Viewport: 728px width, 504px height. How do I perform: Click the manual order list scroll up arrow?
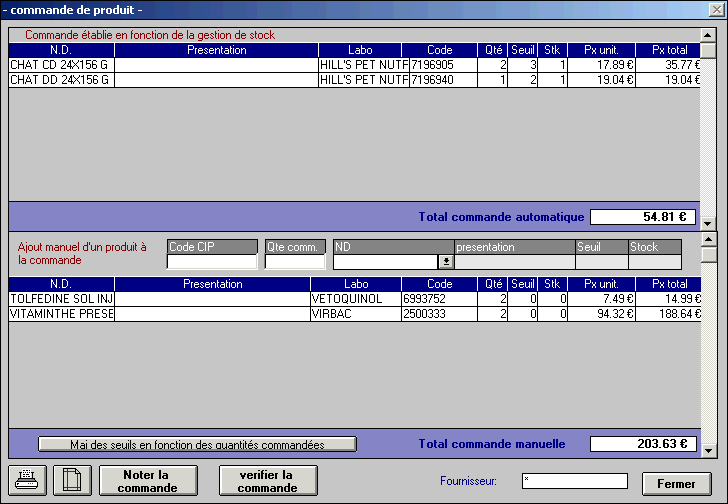click(708, 240)
